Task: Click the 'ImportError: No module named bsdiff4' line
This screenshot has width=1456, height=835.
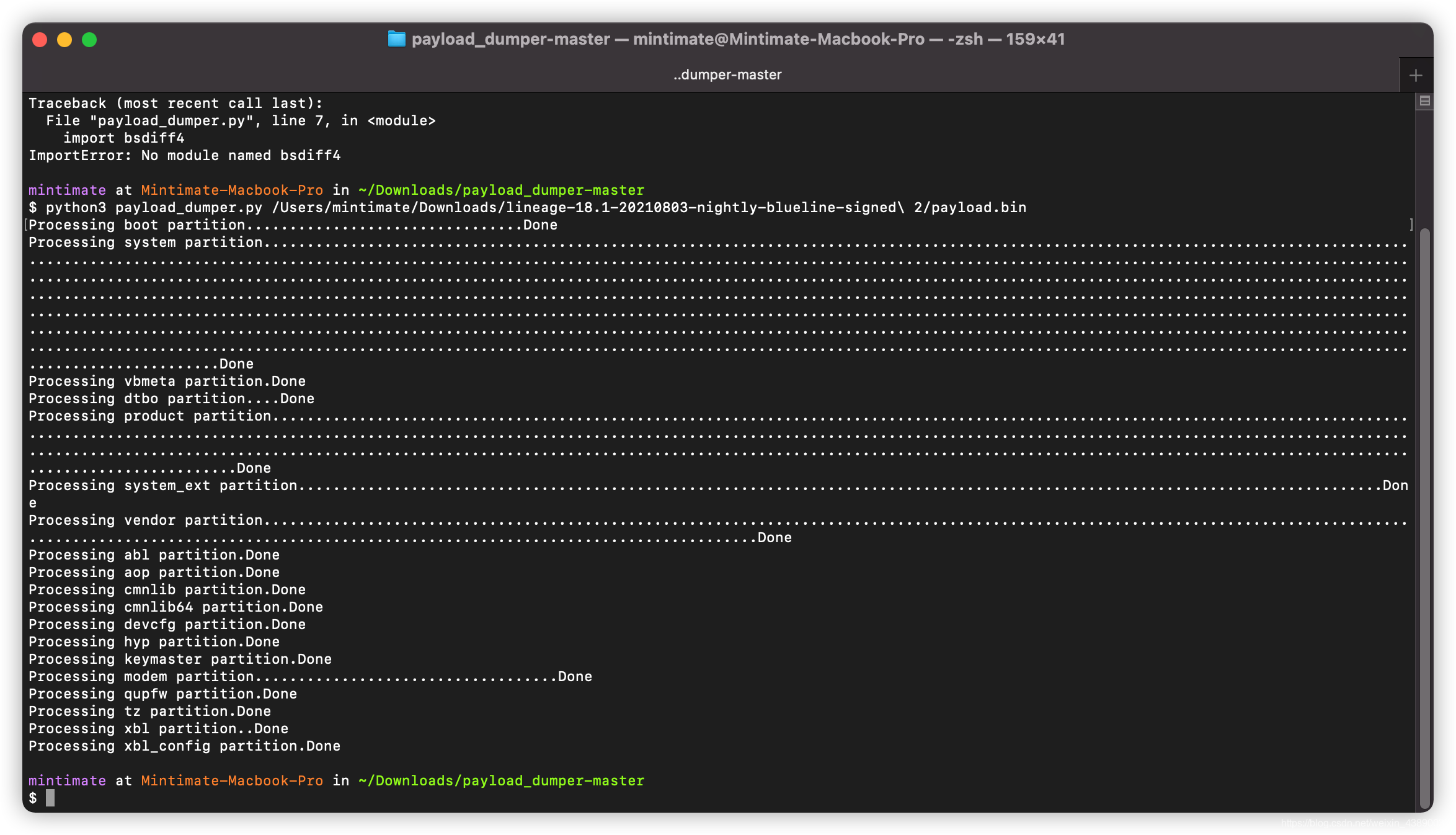Action: [185, 155]
